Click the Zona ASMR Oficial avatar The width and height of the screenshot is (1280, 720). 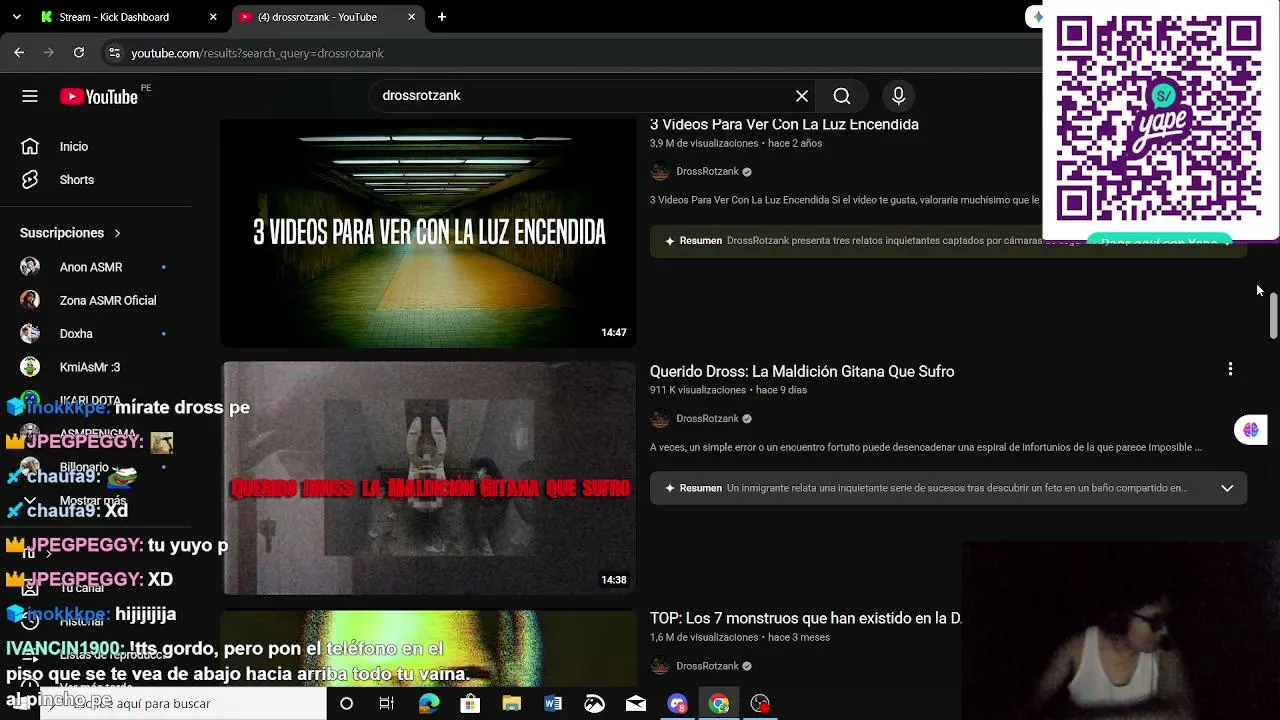[x=30, y=300]
